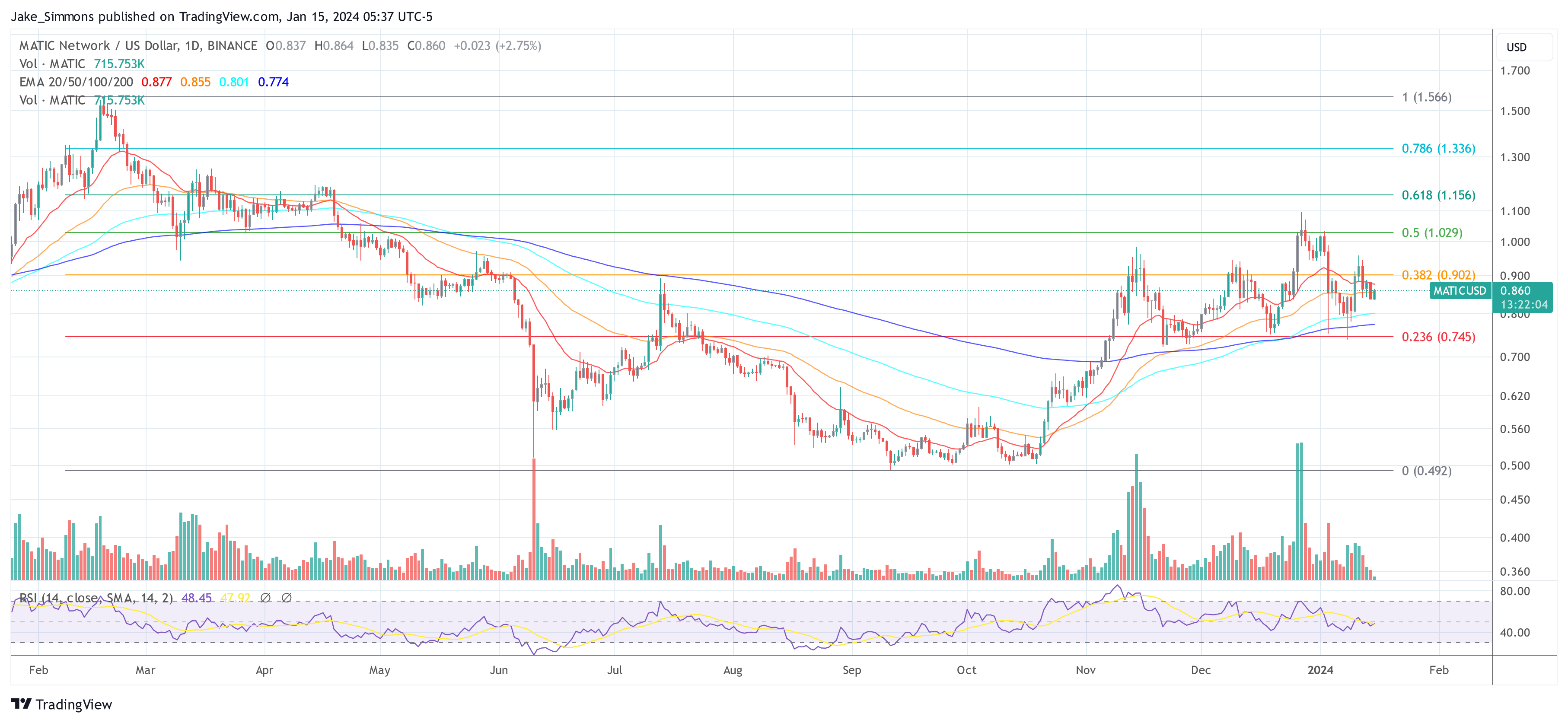1568x723 pixels.
Task: Click the RSI 80.00 axis label
Action: click(x=1514, y=591)
